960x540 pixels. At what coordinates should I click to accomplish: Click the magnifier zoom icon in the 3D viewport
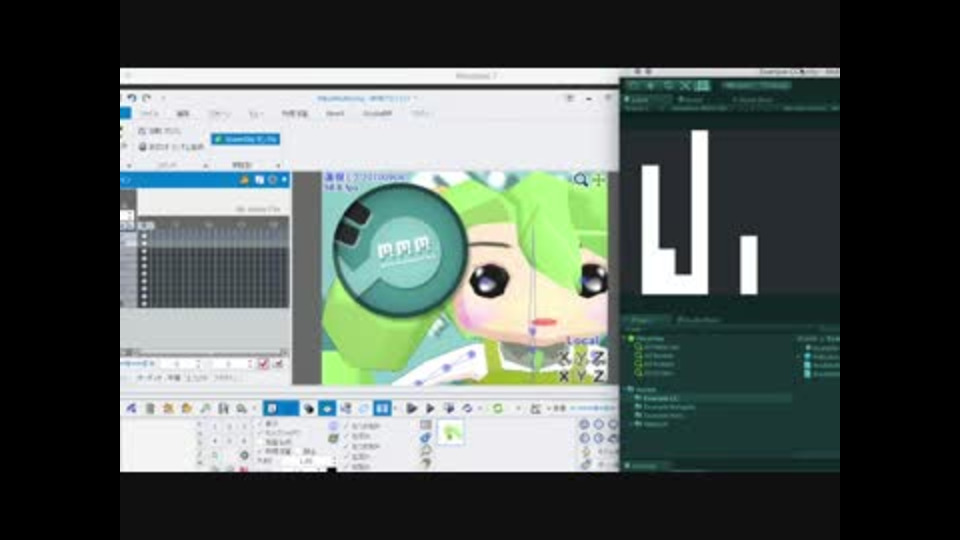click(580, 179)
